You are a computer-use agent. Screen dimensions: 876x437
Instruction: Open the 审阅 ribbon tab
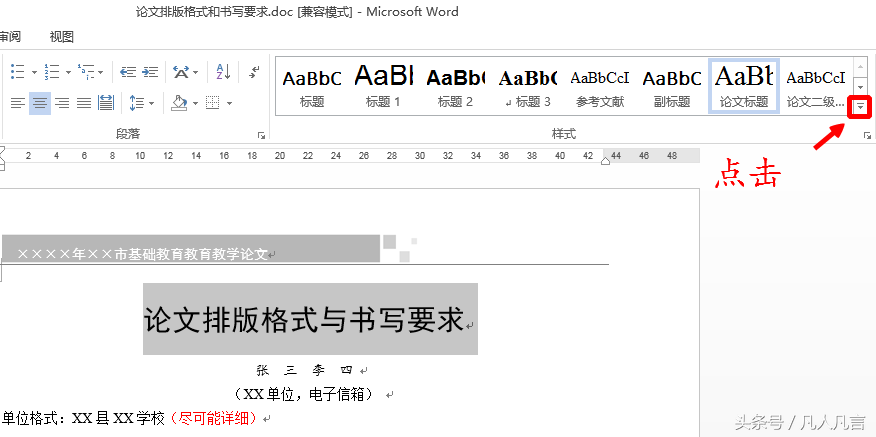pos(10,37)
